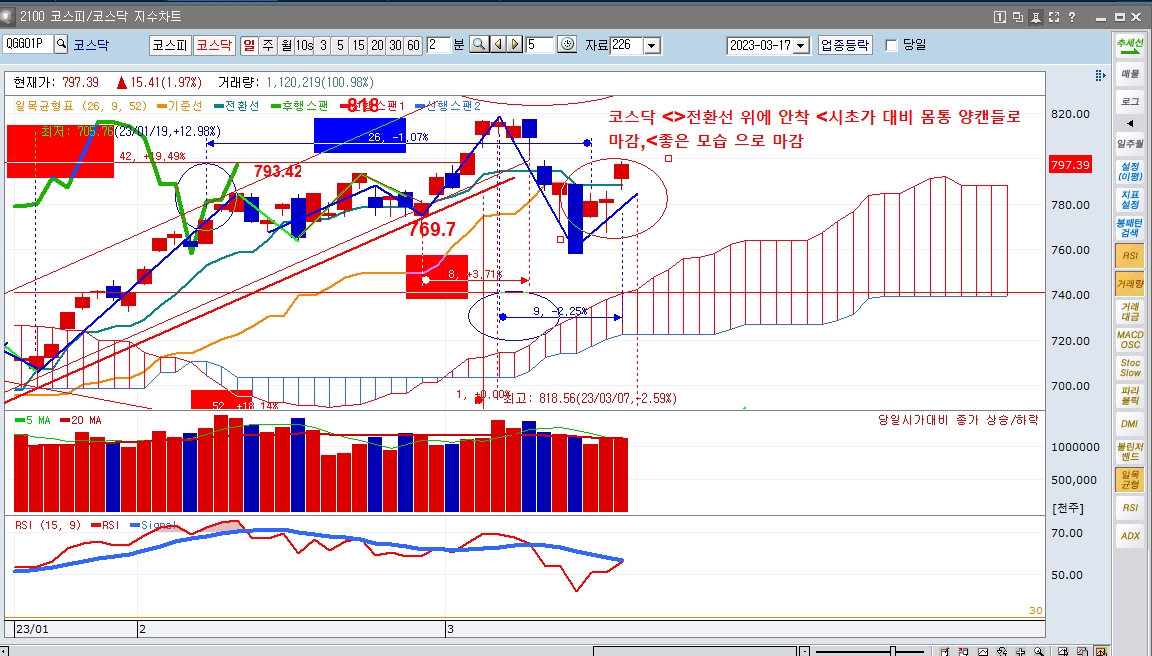Open help with the question mark icon
Image resolution: width=1152 pixels, height=656 pixels.
tap(1072, 17)
